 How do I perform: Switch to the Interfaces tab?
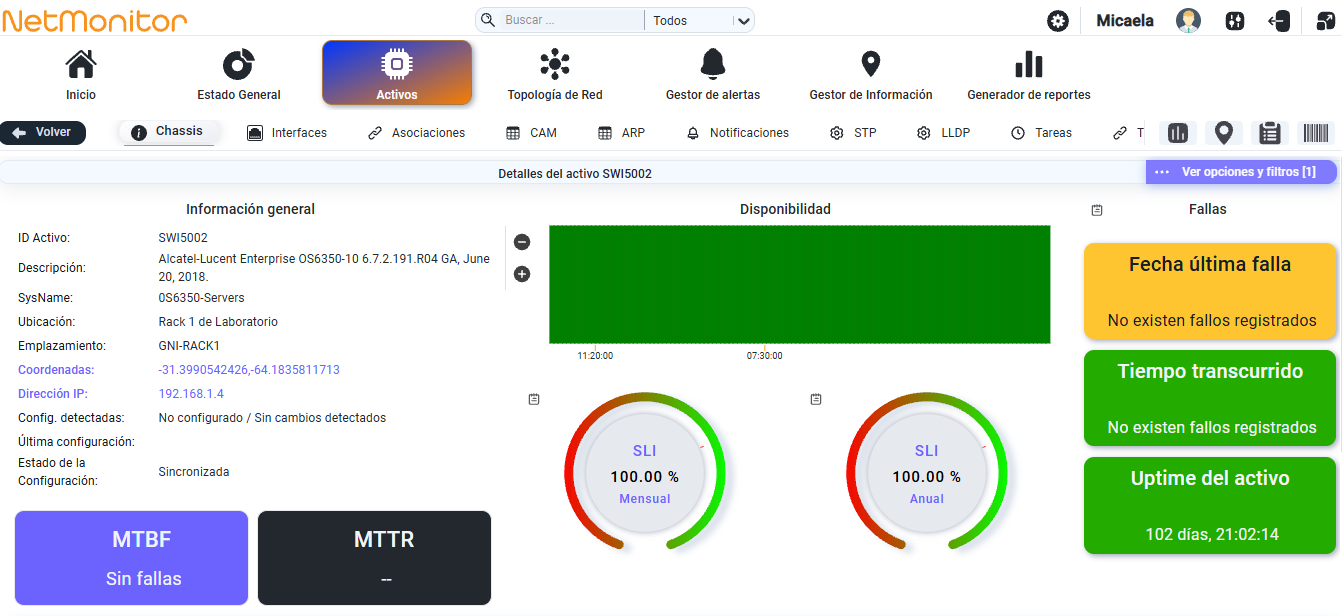287,133
